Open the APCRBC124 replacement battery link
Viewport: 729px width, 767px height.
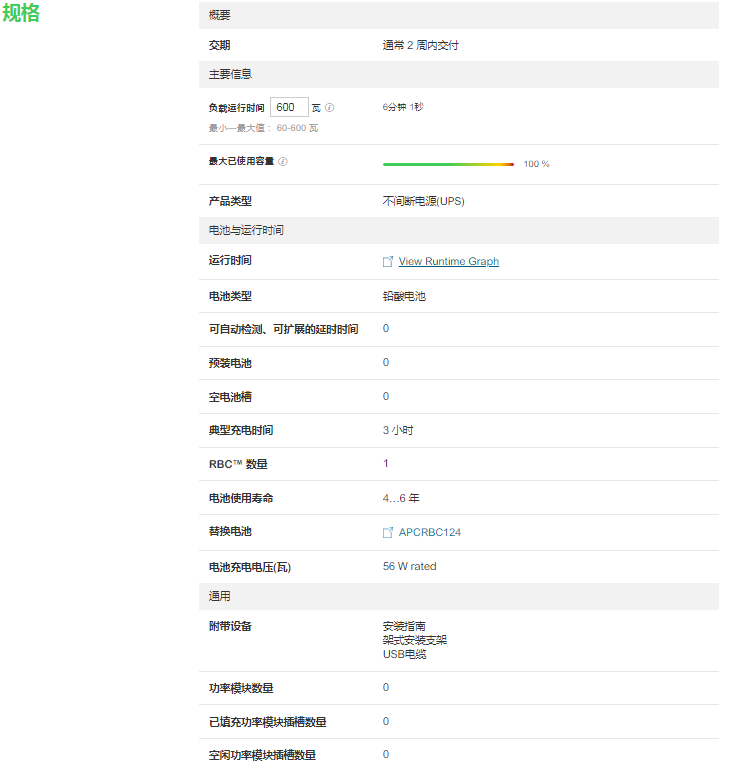(x=429, y=533)
